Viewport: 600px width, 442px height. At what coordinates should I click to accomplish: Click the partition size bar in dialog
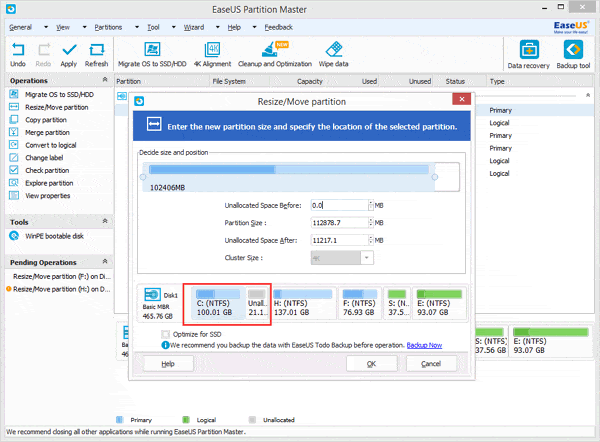click(289, 170)
